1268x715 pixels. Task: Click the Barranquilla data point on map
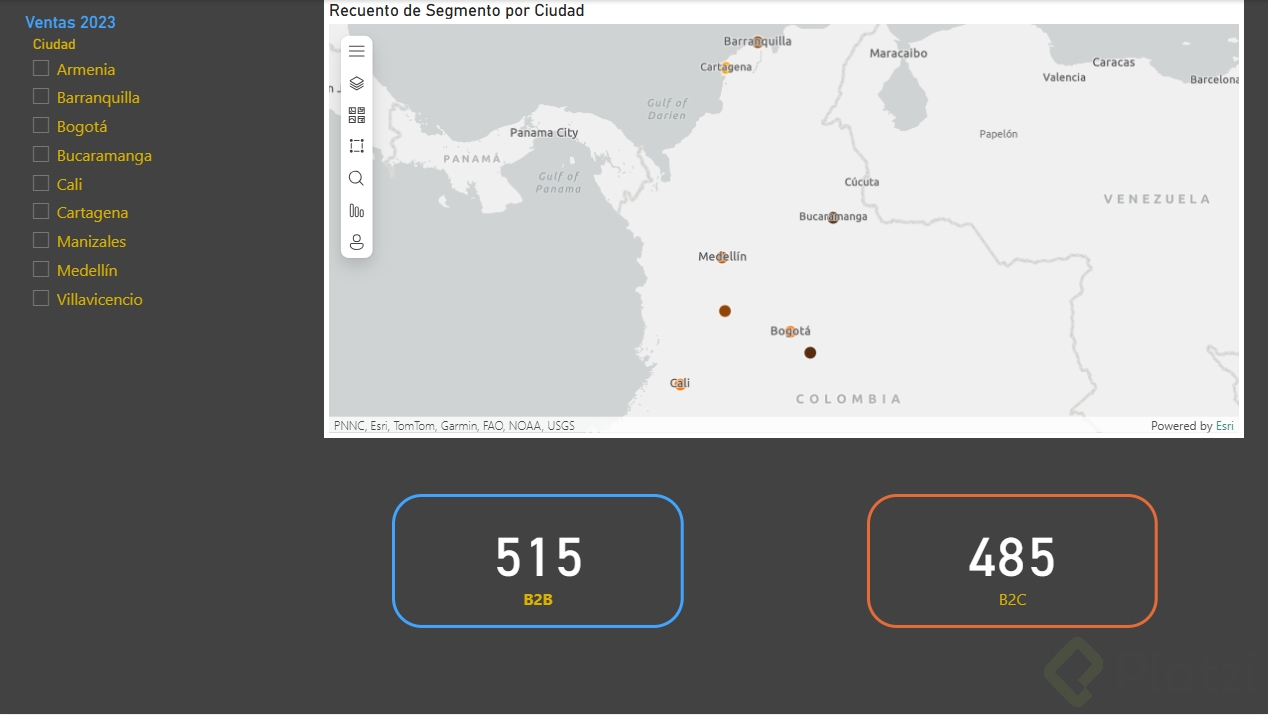757,42
